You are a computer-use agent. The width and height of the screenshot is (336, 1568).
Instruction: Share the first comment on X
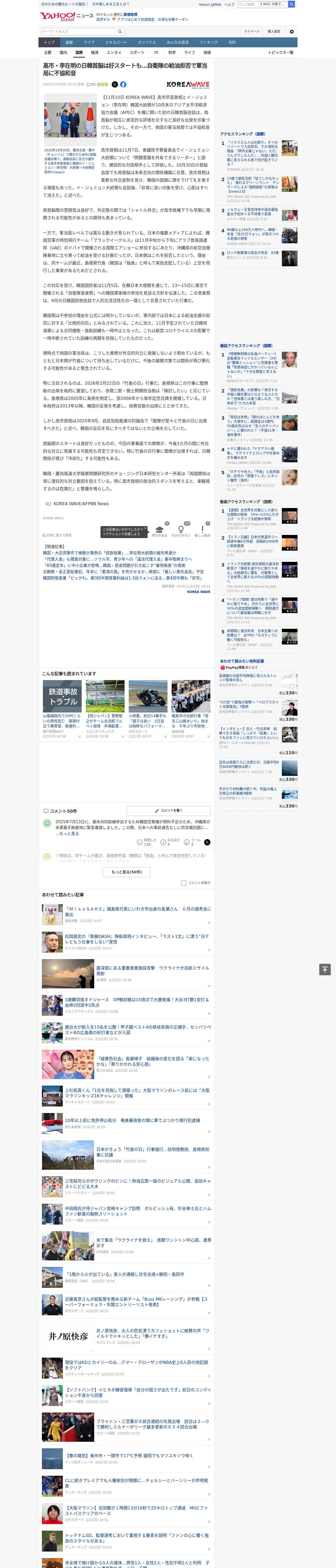click(x=207, y=843)
